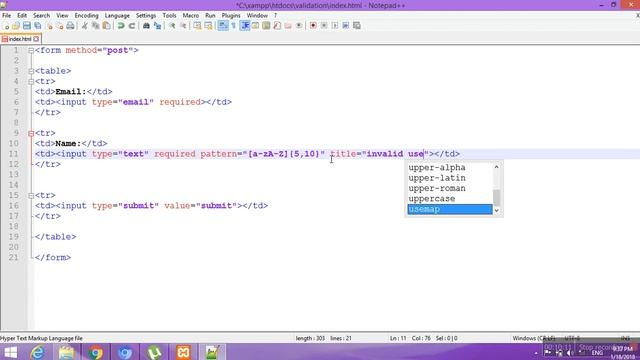This screenshot has height=360, width=640.
Task: Open the Language menu
Action: pos(117,16)
